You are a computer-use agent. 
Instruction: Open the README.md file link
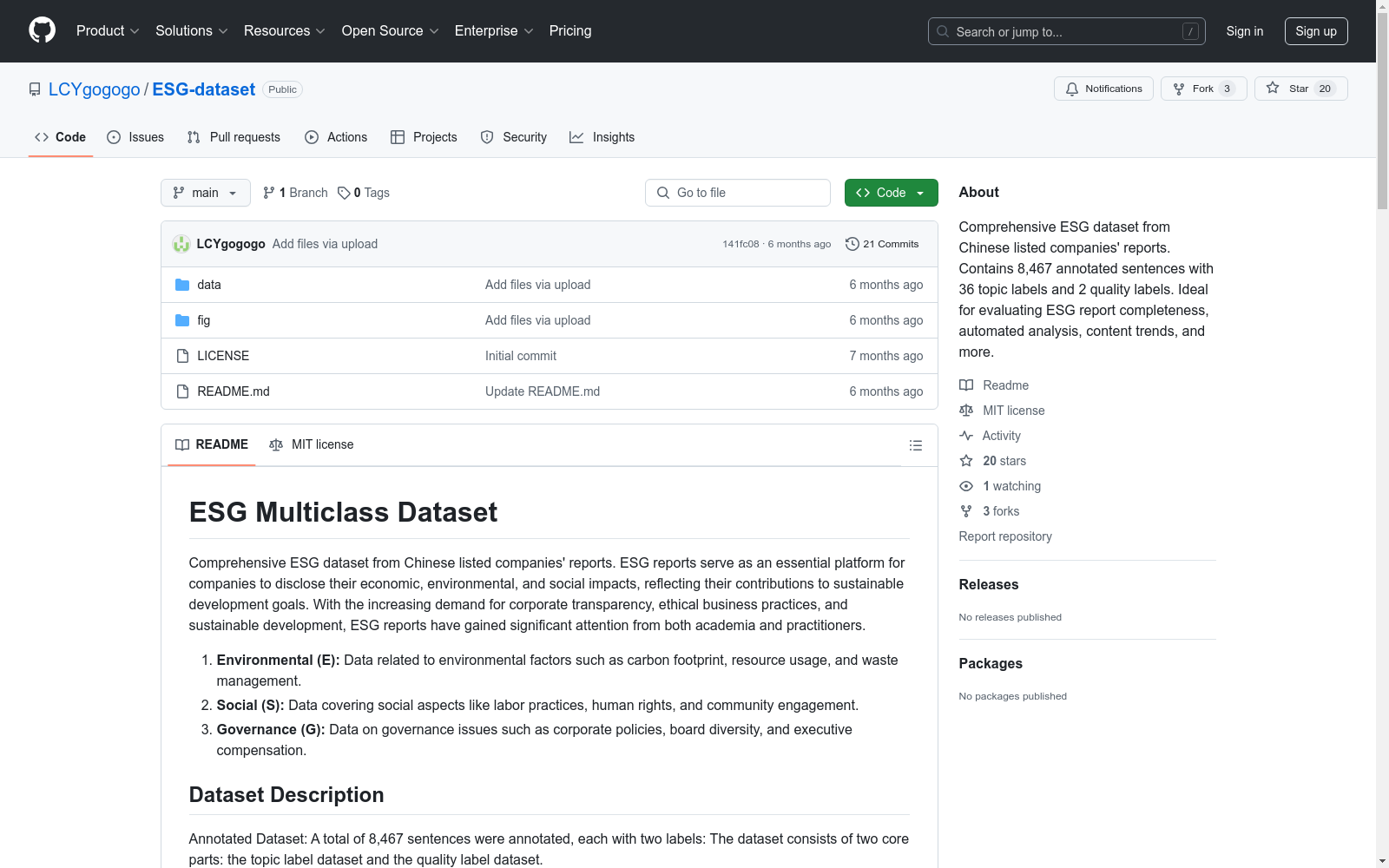tap(233, 391)
